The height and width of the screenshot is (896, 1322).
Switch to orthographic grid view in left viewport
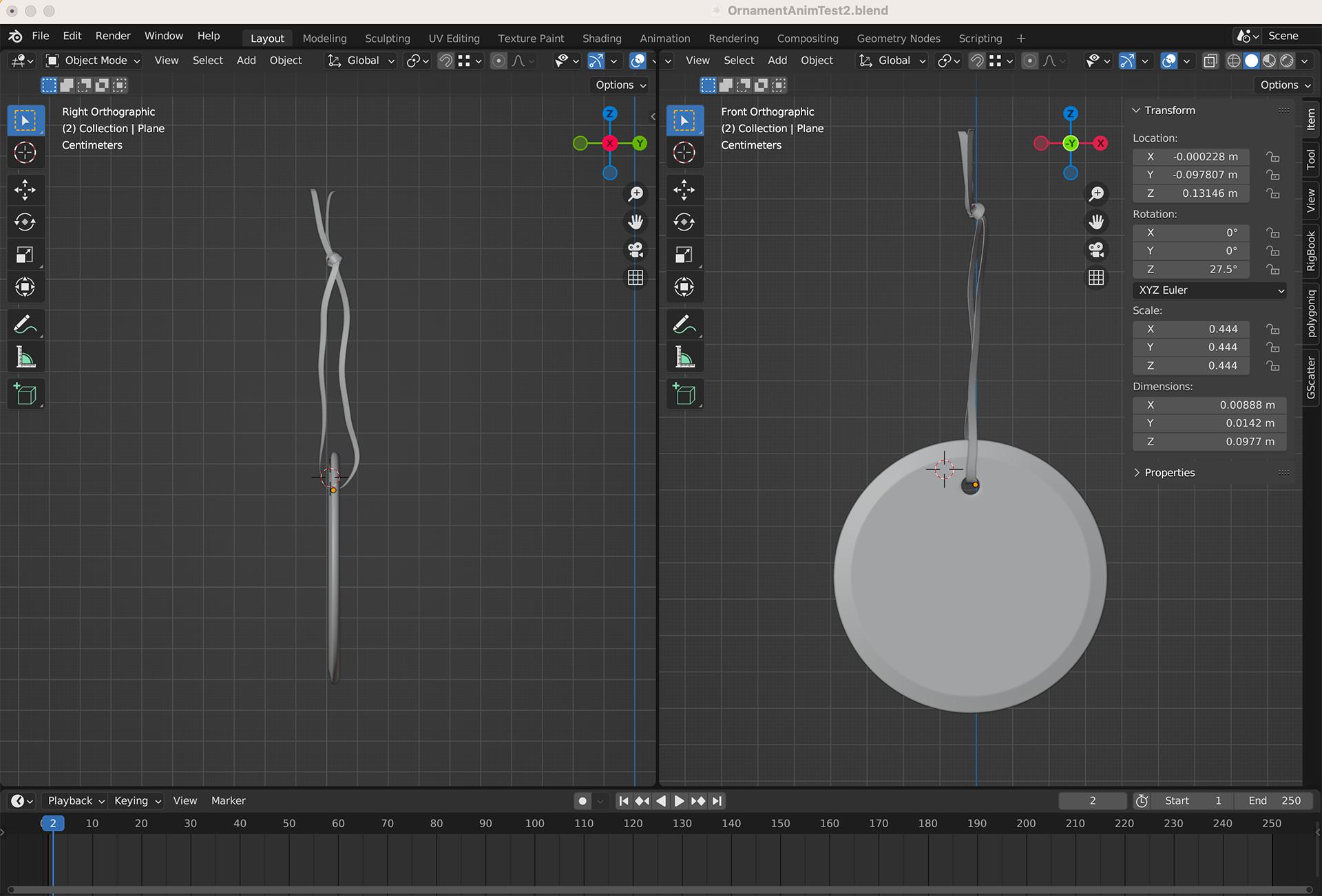pyautogui.click(x=636, y=278)
